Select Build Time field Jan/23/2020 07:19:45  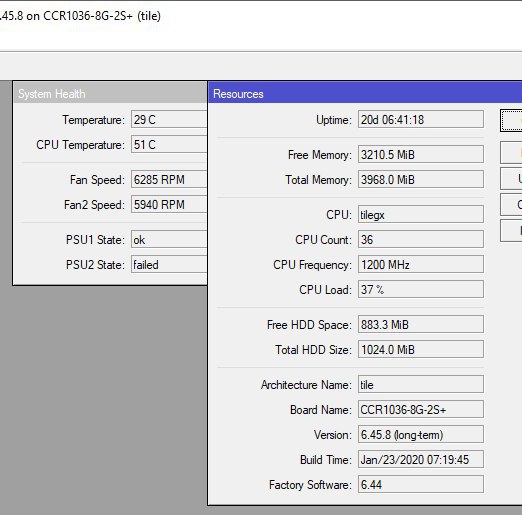(x=421, y=459)
